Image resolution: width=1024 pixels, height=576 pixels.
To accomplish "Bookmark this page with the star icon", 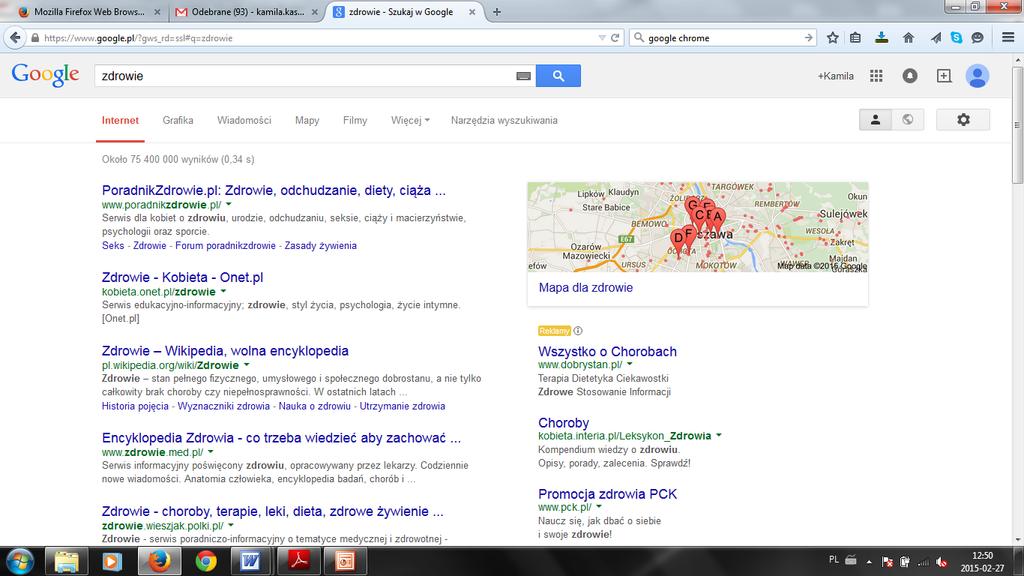I will [x=833, y=38].
